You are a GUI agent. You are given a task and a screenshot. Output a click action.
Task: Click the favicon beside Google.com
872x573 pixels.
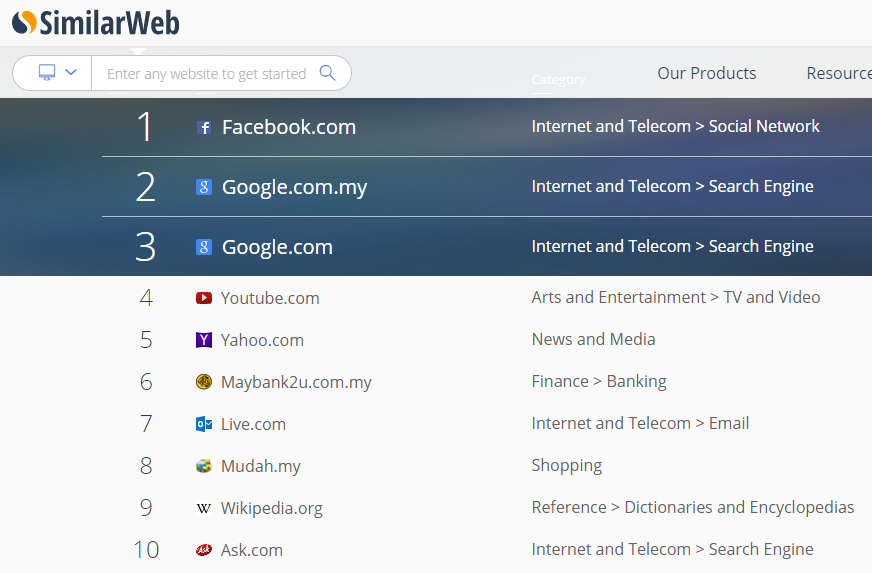204,246
